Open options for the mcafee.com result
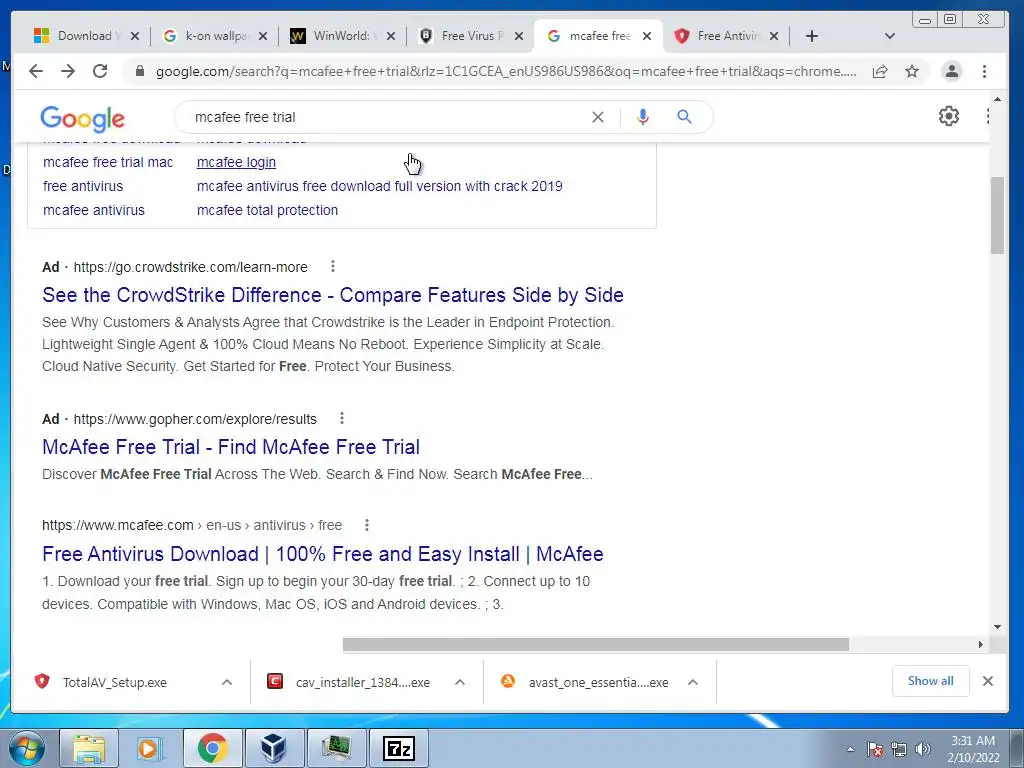Viewport: 1024px width, 768px height. (x=366, y=525)
